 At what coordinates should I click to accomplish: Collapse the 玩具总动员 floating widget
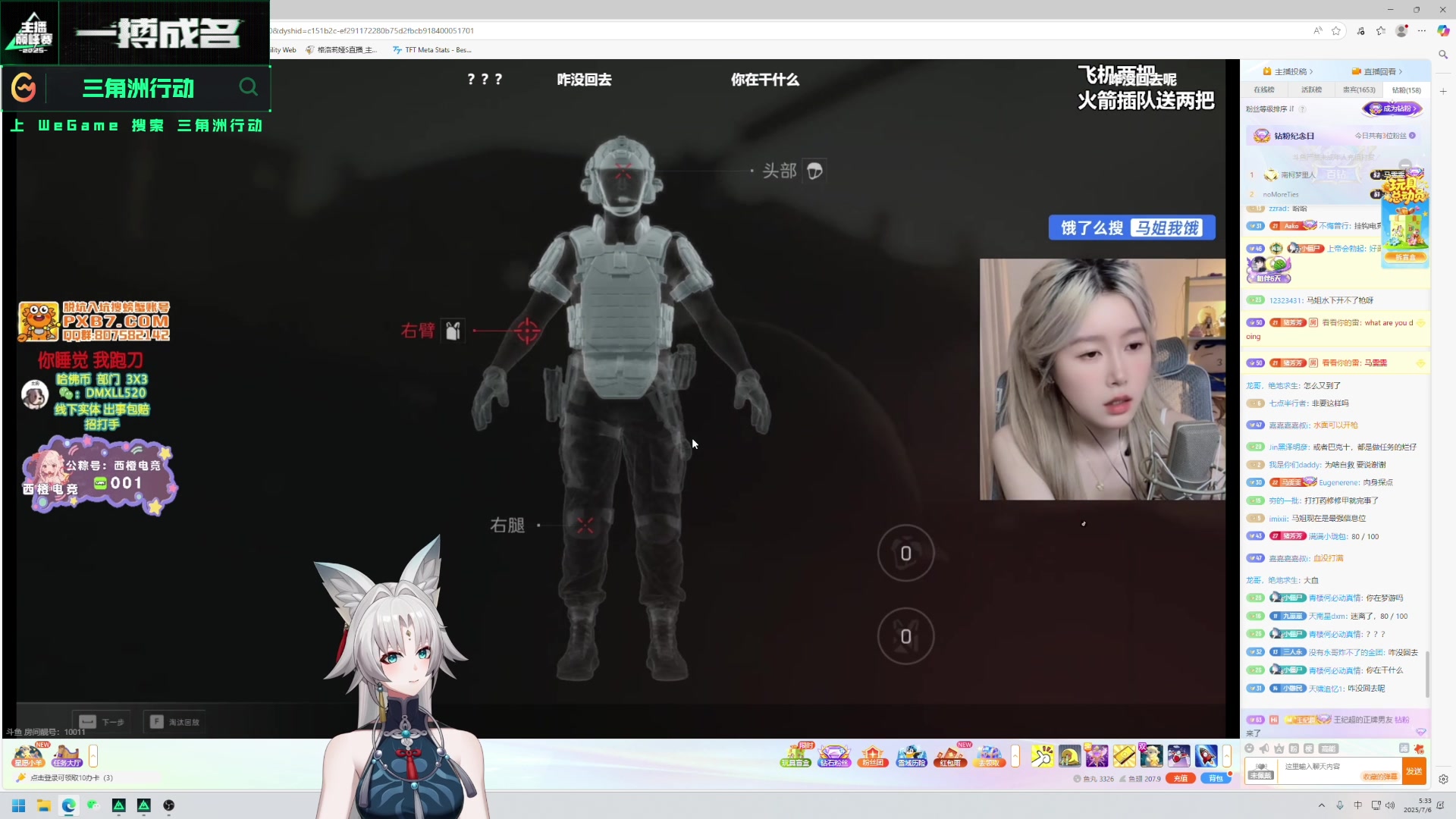[1405, 165]
